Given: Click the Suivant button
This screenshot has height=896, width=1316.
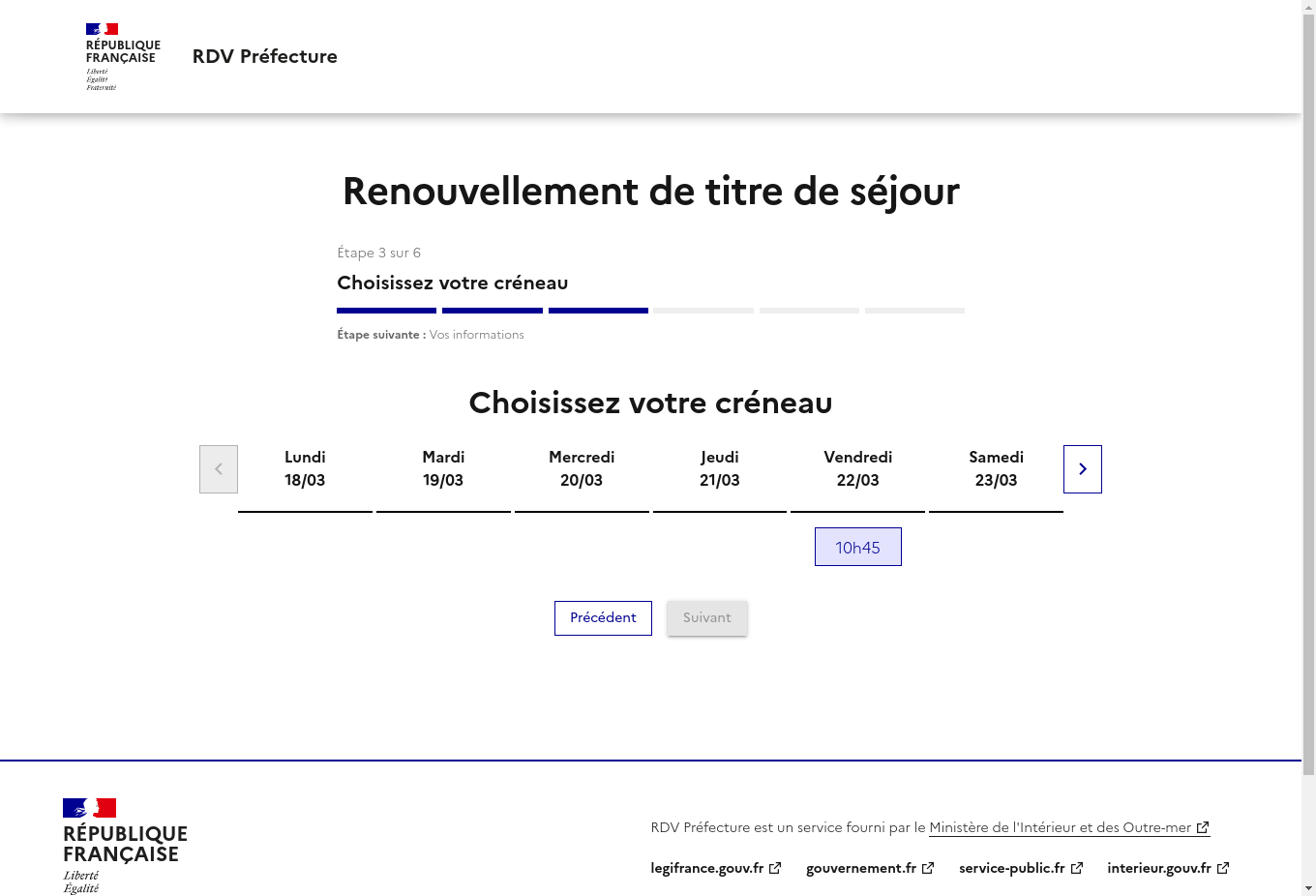Looking at the screenshot, I should [x=707, y=618].
